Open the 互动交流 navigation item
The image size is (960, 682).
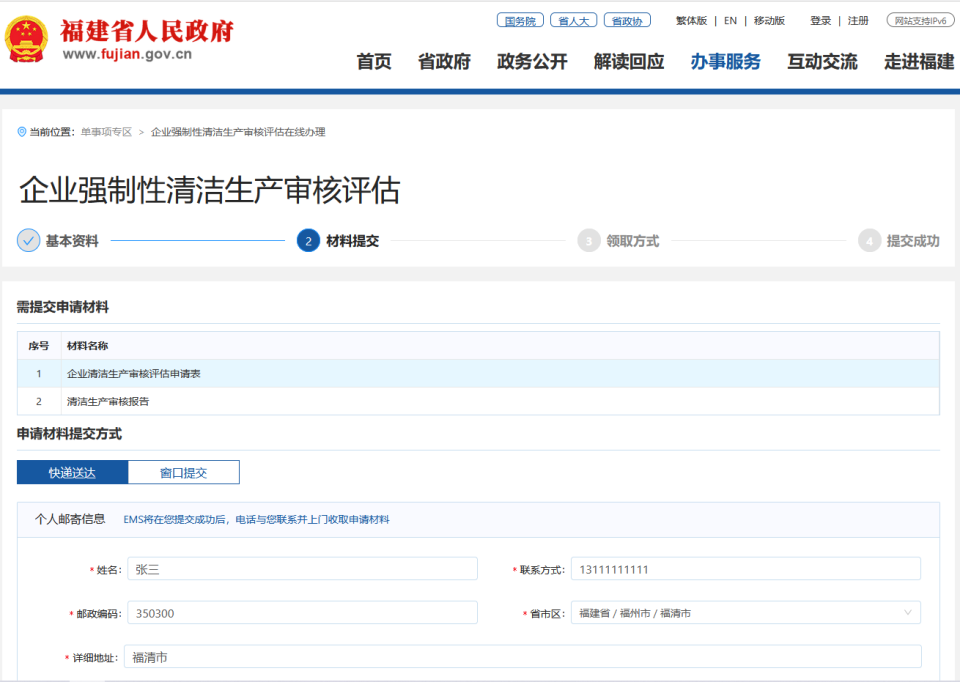(822, 62)
